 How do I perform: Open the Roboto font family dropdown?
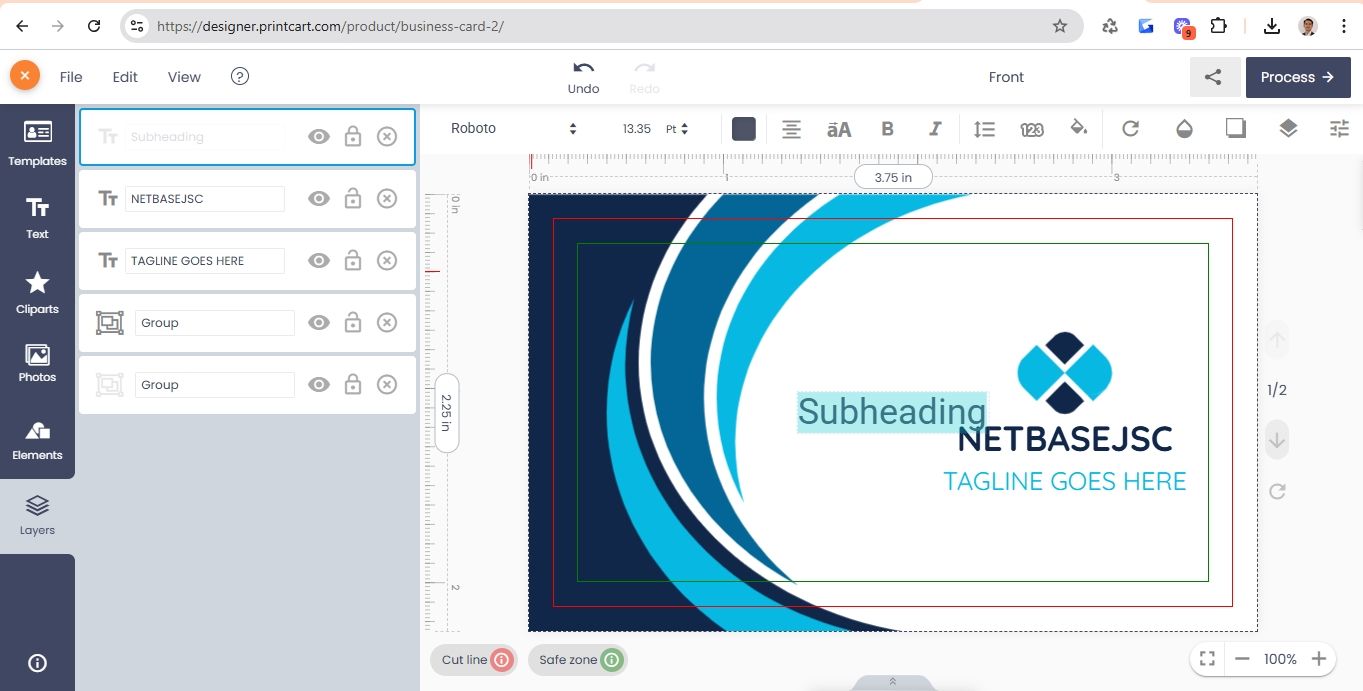click(513, 129)
